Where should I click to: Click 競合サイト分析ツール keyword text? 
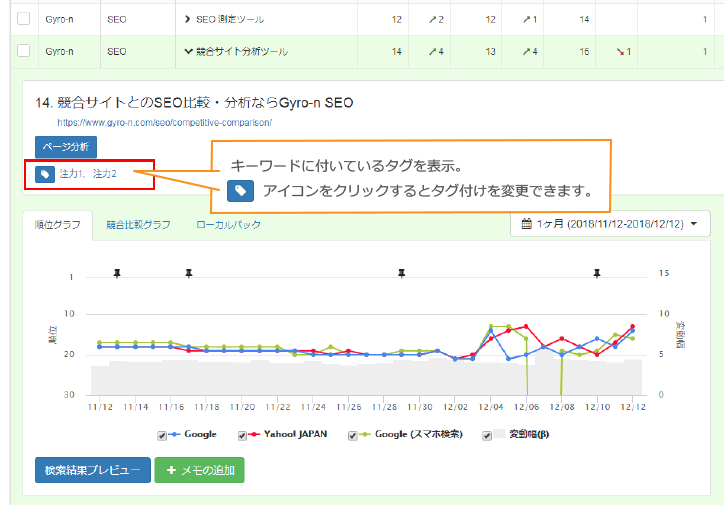click(x=242, y=52)
